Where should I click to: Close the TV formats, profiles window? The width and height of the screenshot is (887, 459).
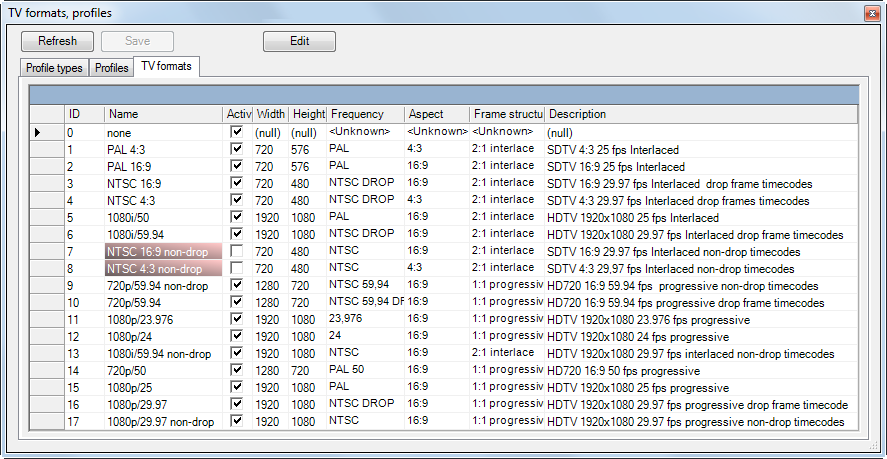pyautogui.click(x=873, y=12)
